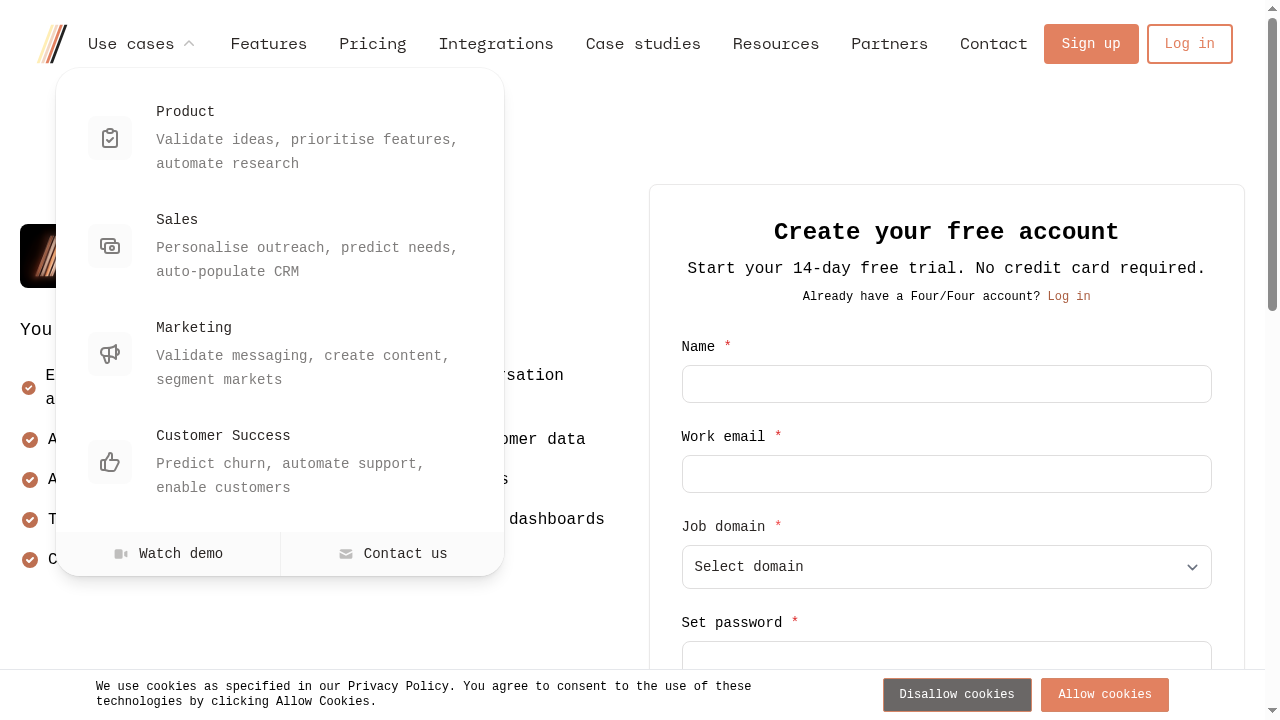Select the Product use case title

[185, 112]
